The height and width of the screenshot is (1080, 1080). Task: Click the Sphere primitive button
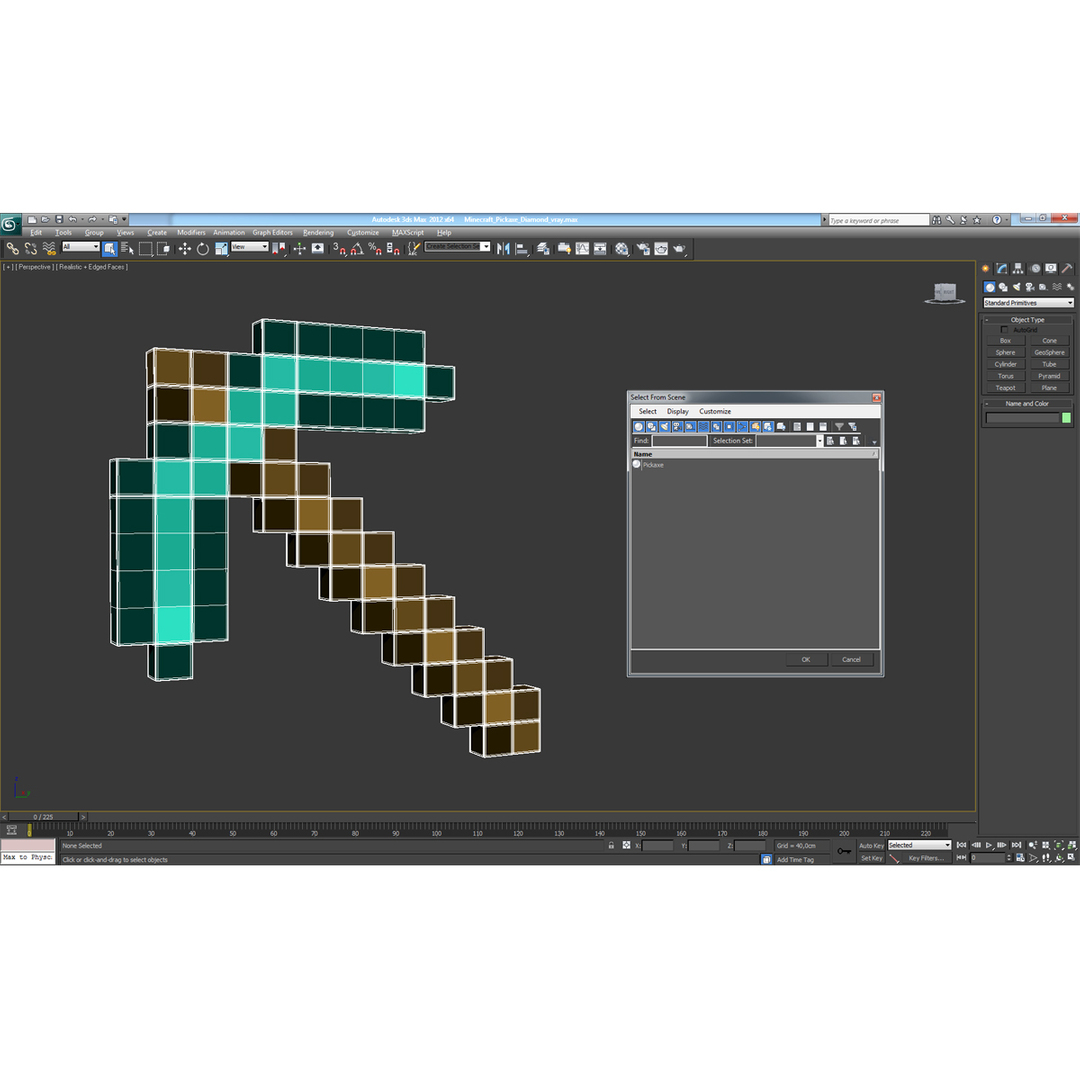point(1006,353)
